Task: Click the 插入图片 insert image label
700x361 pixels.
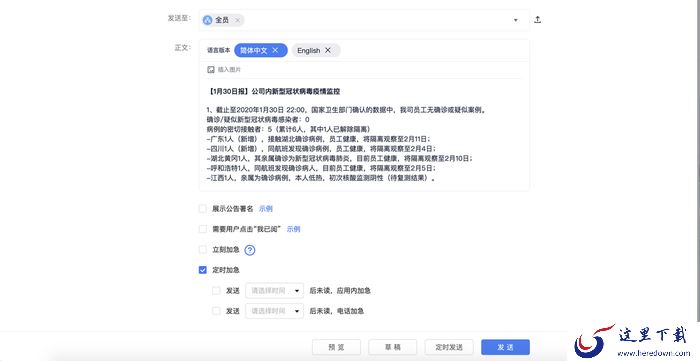Action: pos(229,70)
